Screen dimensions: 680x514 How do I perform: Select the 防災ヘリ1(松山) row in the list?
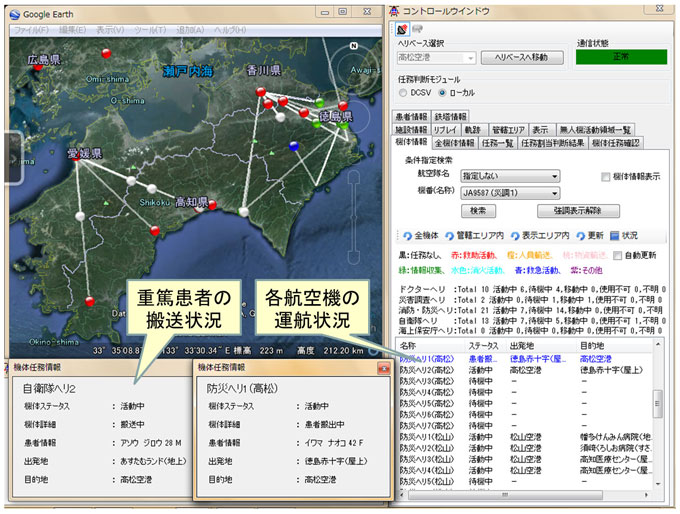(x=525, y=437)
